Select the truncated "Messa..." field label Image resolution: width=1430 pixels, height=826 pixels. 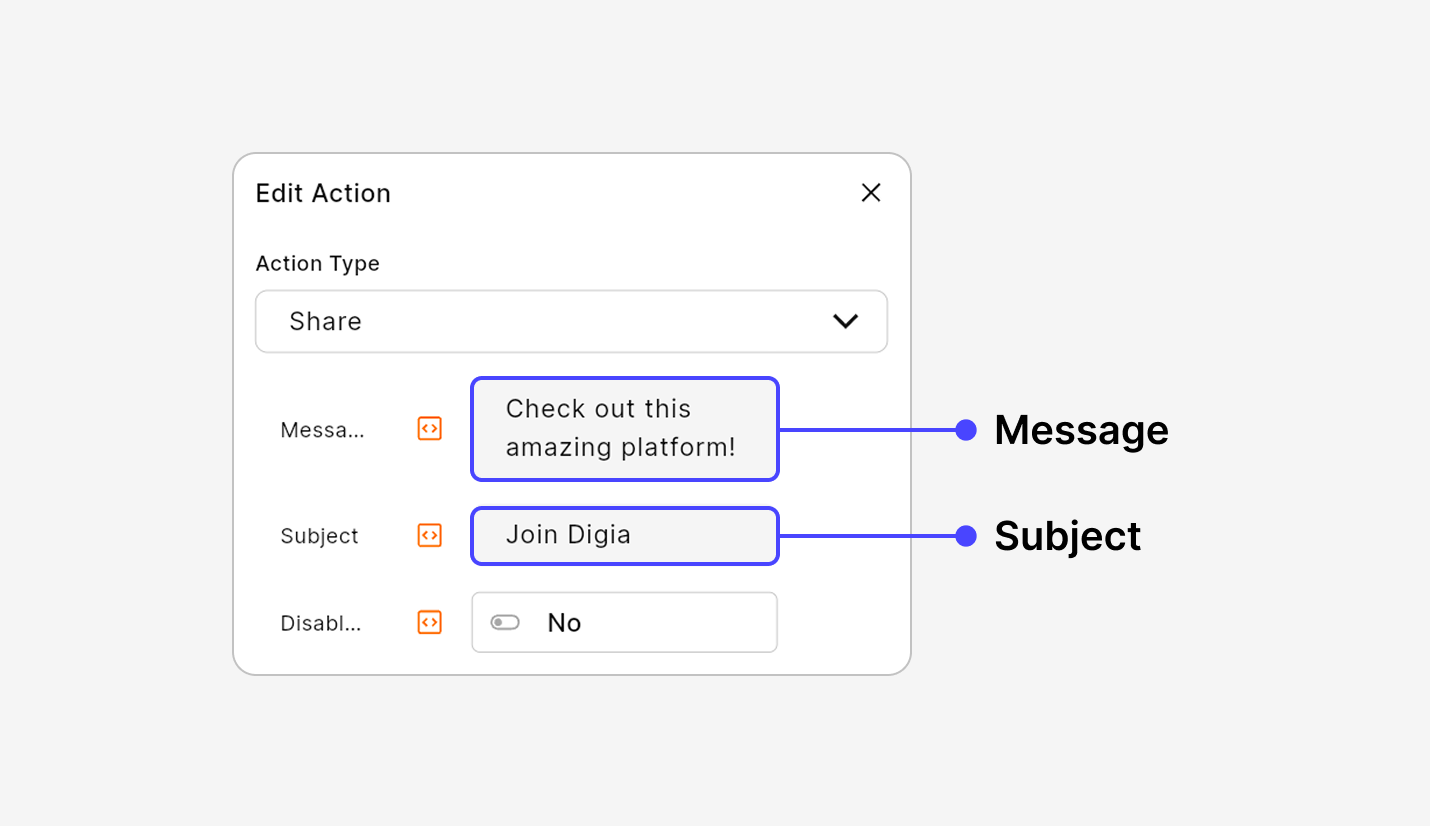pyautogui.click(x=322, y=430)
